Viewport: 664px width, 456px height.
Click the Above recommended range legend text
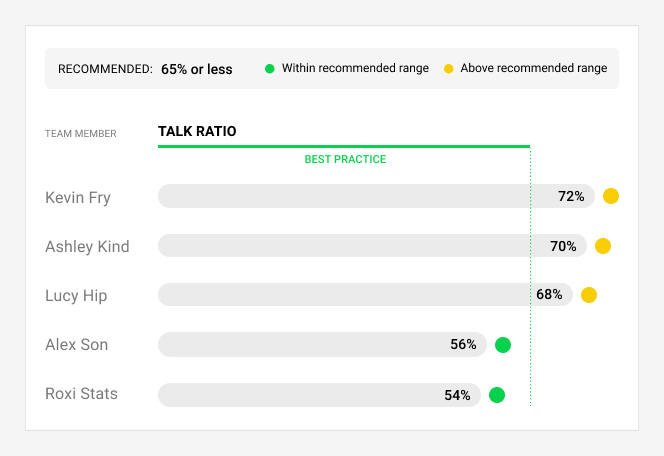coord(534,68)
